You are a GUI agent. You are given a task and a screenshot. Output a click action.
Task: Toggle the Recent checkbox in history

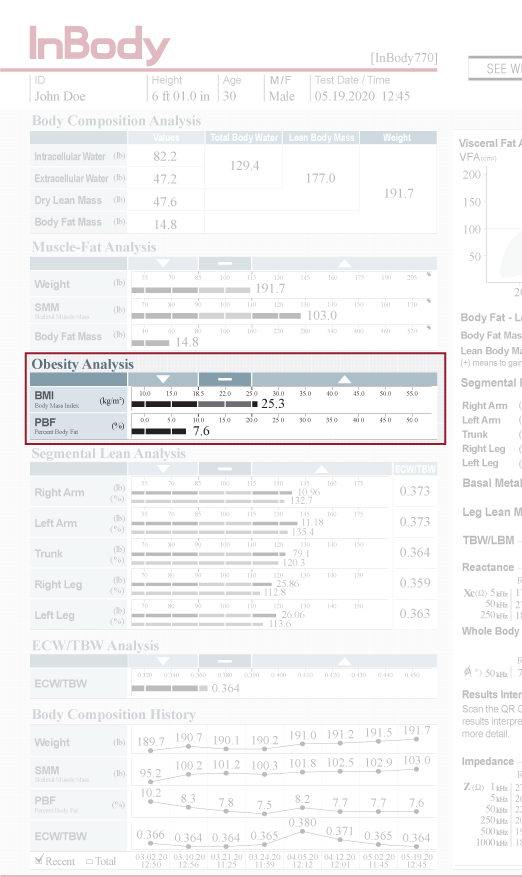tap(39, 860)
